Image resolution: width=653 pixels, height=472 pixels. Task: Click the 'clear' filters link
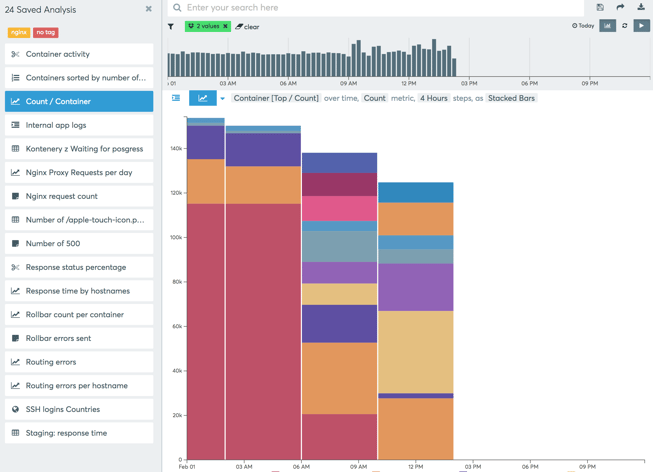[x=248, y=27]
